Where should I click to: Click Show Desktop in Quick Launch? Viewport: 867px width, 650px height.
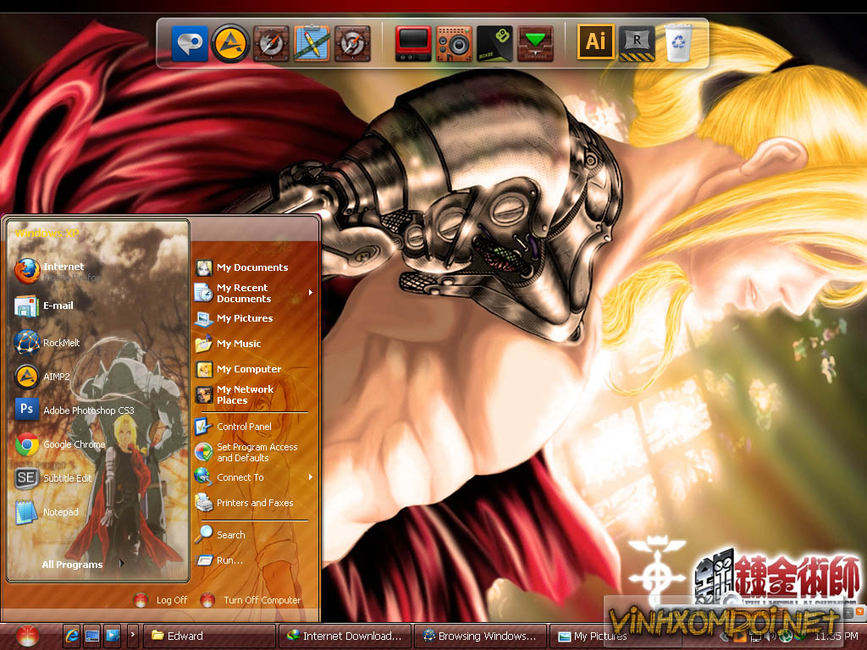(92, 636)
